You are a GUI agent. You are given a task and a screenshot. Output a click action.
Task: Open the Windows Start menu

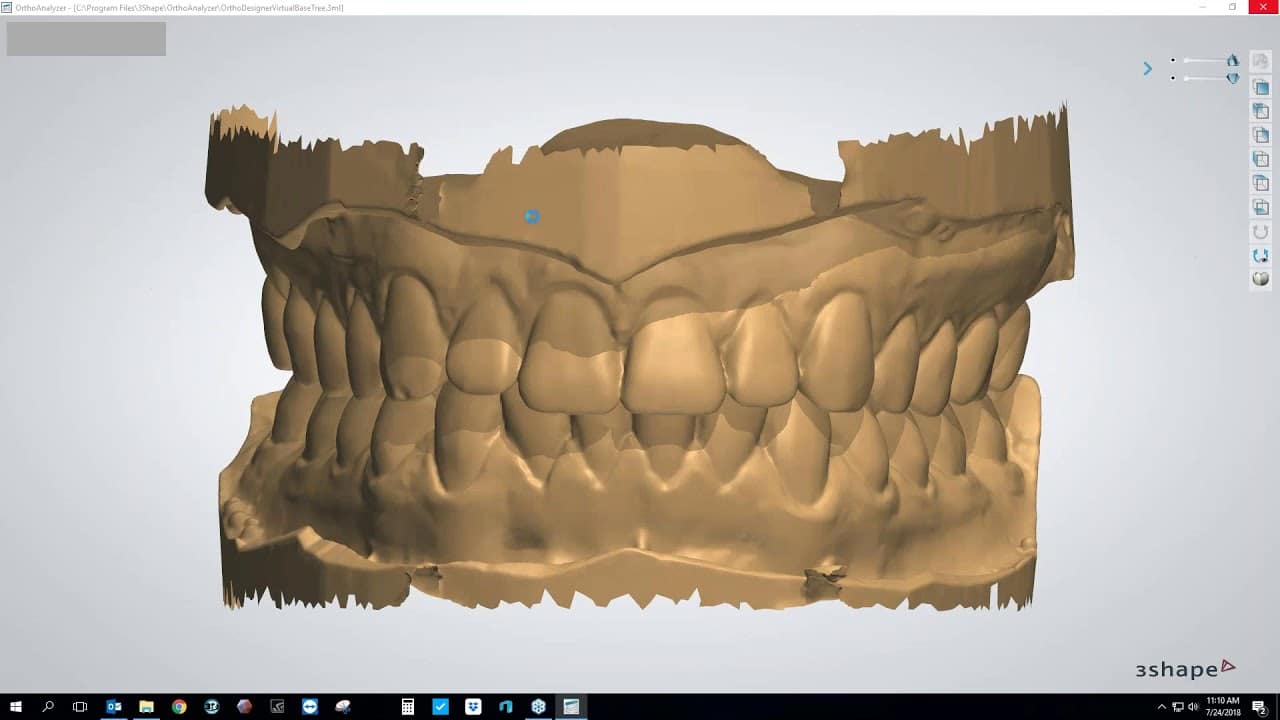coord(16,707)
